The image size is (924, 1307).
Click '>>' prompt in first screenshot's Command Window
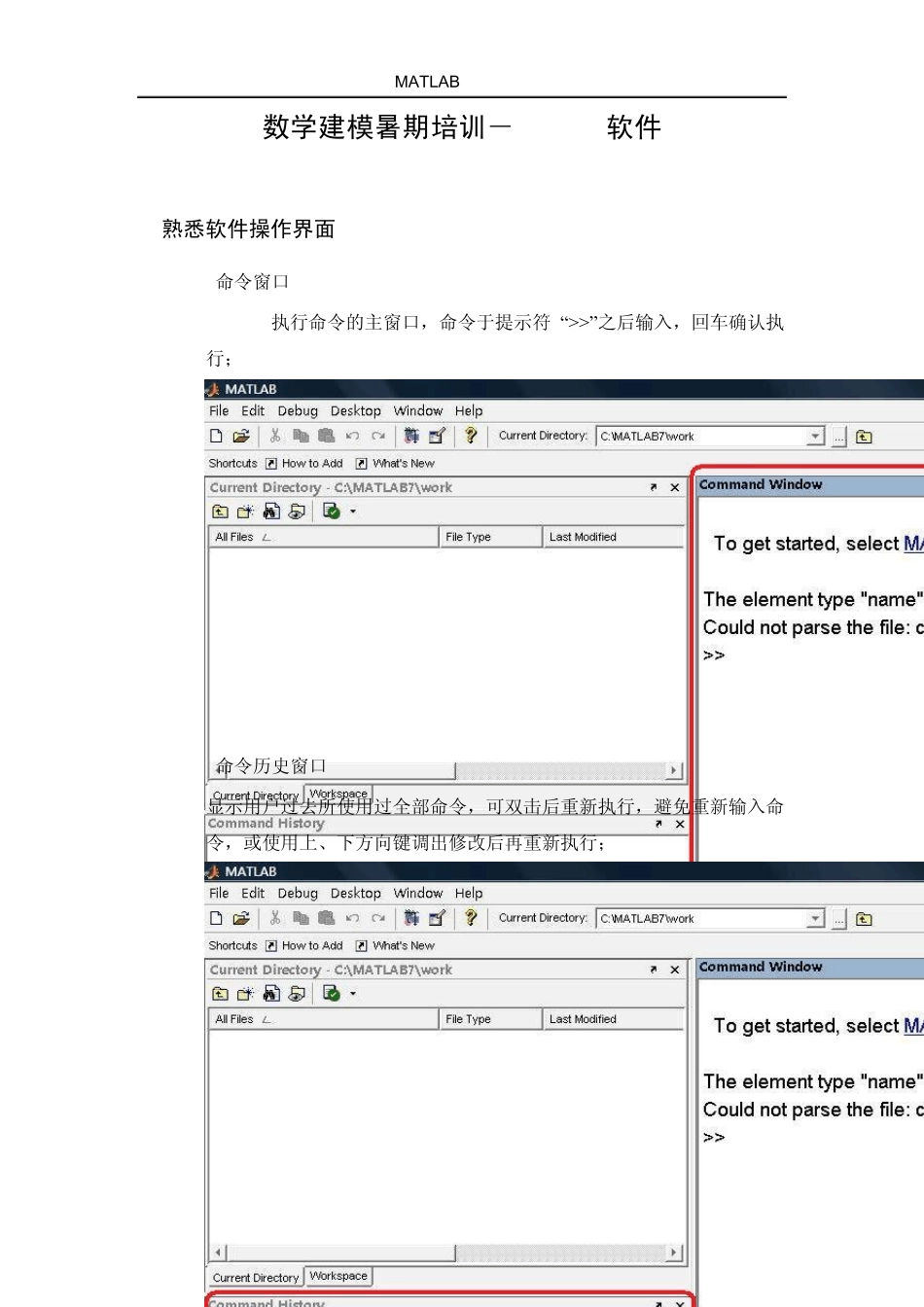coord(714,655)
